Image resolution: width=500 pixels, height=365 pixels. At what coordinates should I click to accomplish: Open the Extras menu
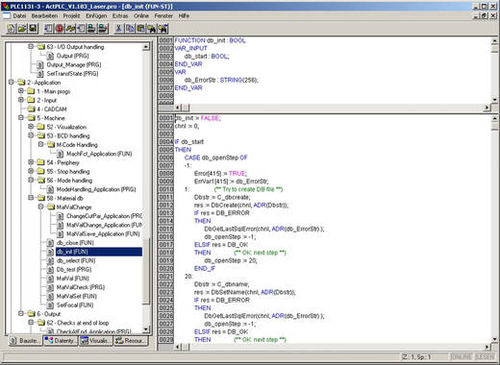click(120, 16)
